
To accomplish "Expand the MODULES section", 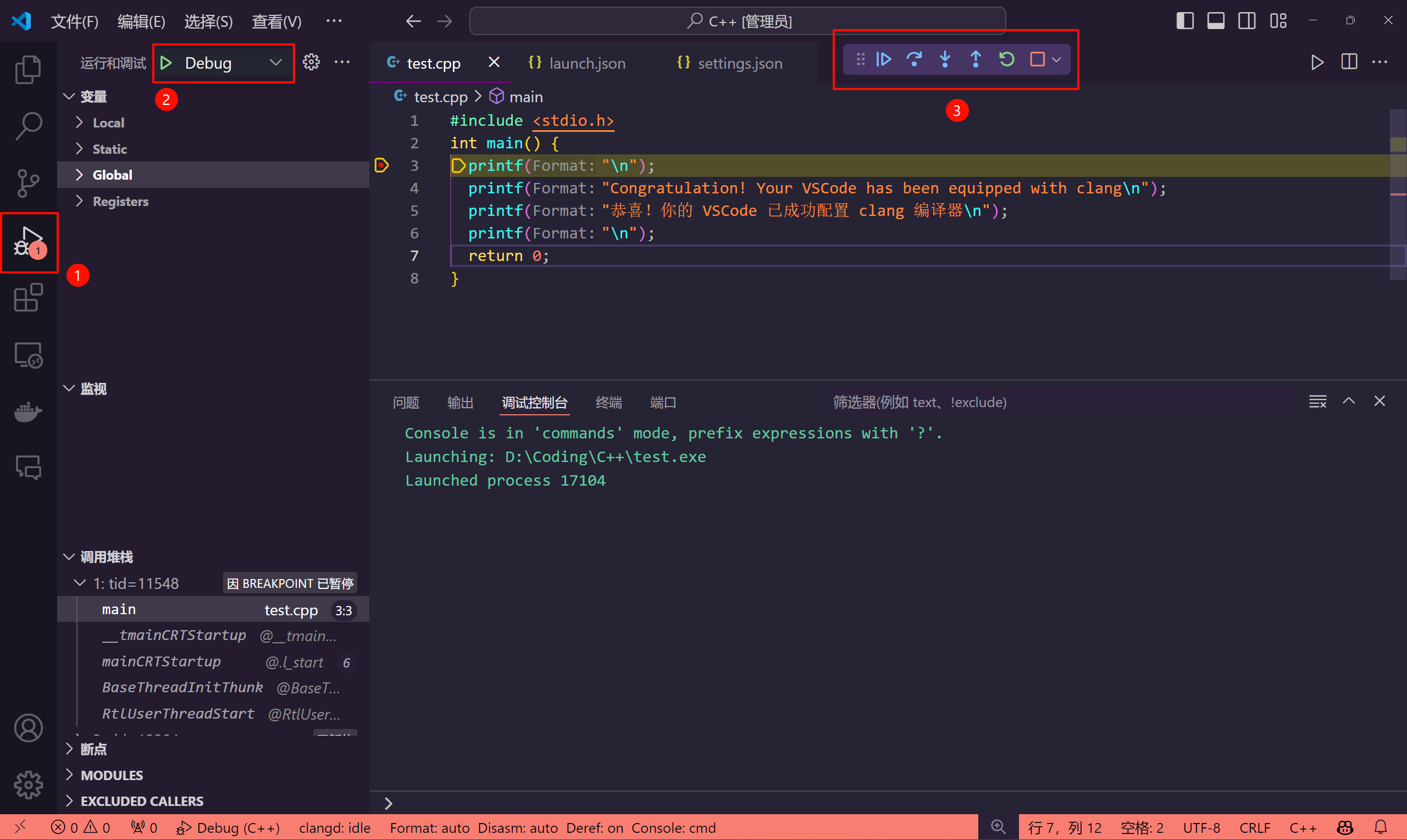I will (x=213, y=775).
